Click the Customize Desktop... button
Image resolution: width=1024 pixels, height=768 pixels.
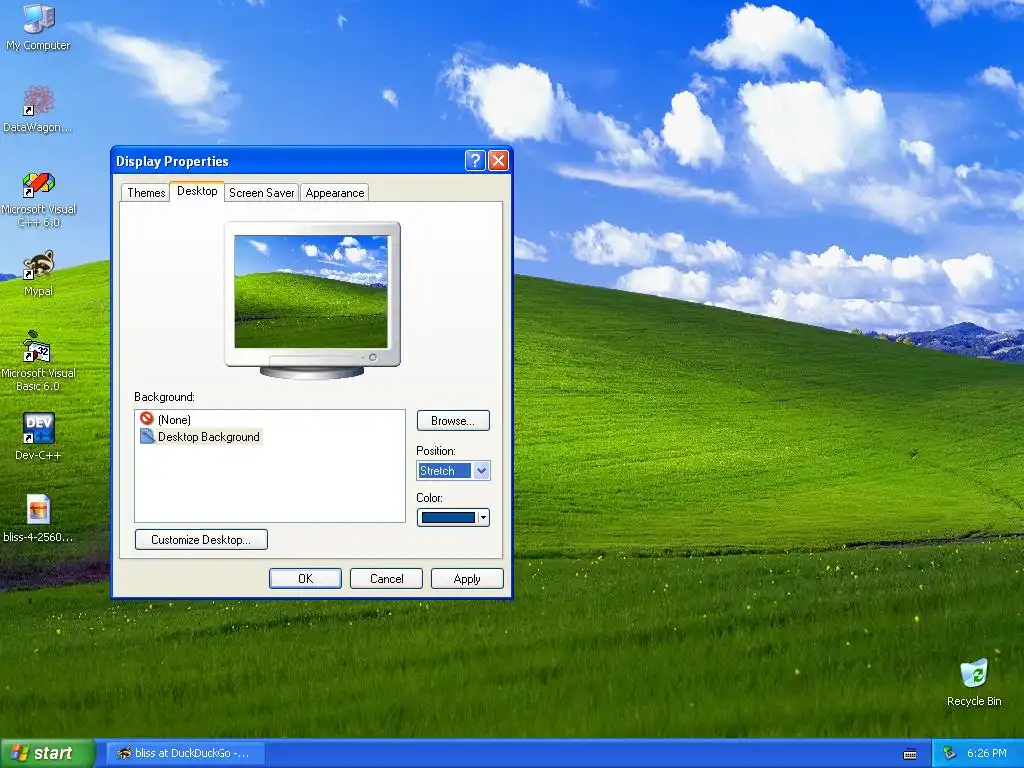pos(201,539)
